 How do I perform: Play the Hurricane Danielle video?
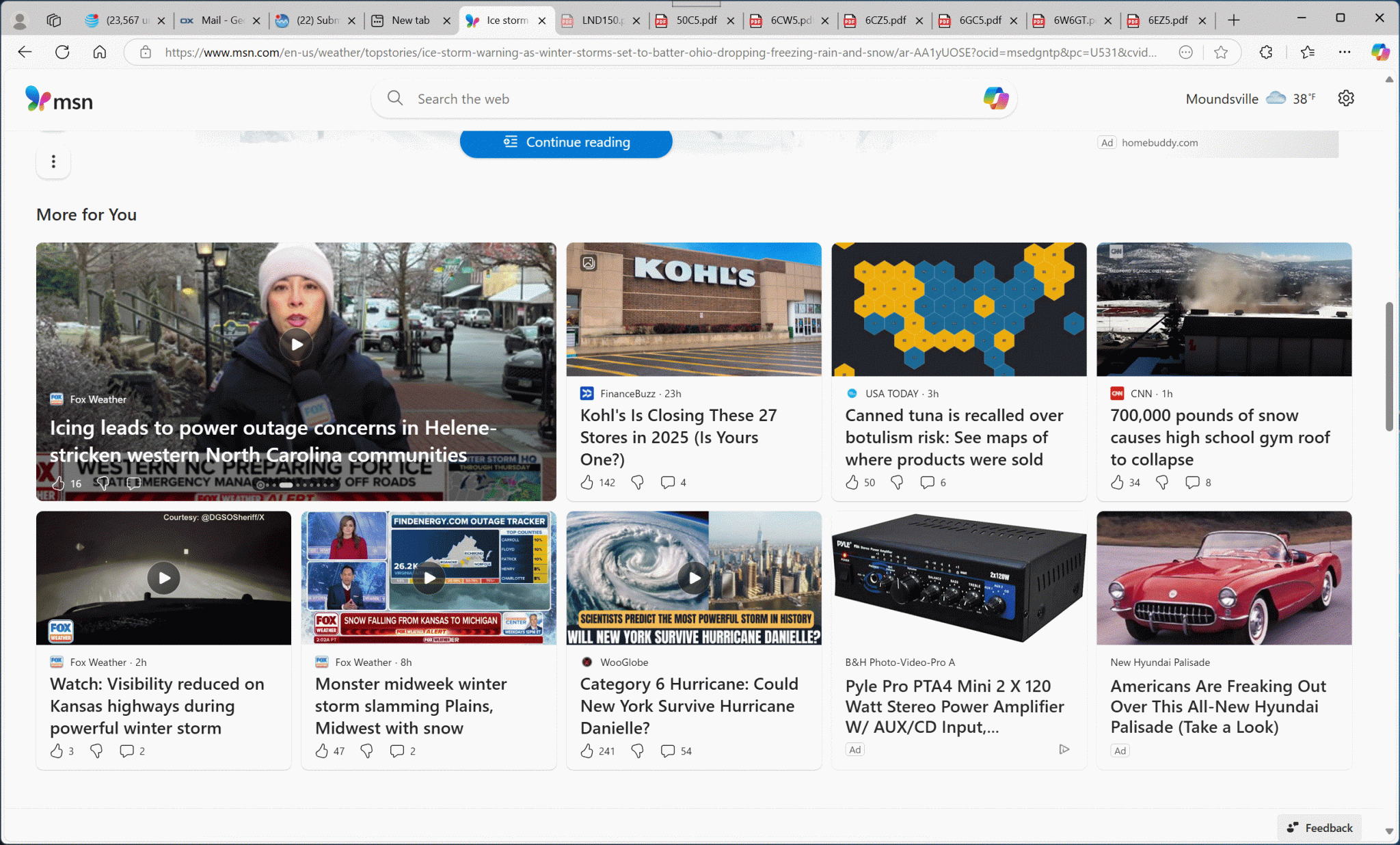[695, 578]
